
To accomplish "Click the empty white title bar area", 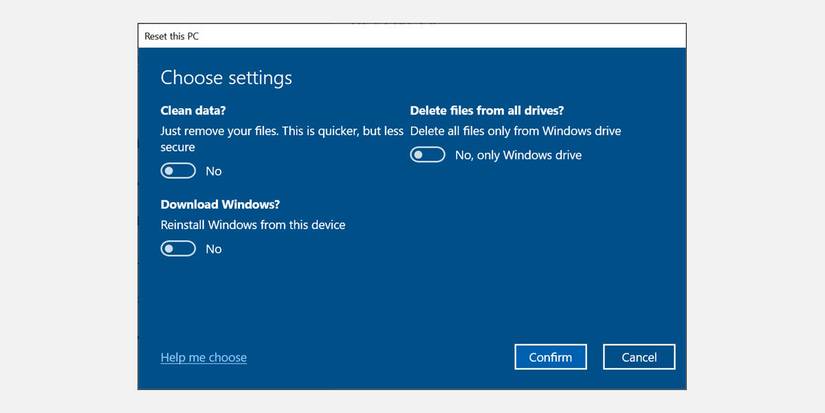I will click(450, 36).
